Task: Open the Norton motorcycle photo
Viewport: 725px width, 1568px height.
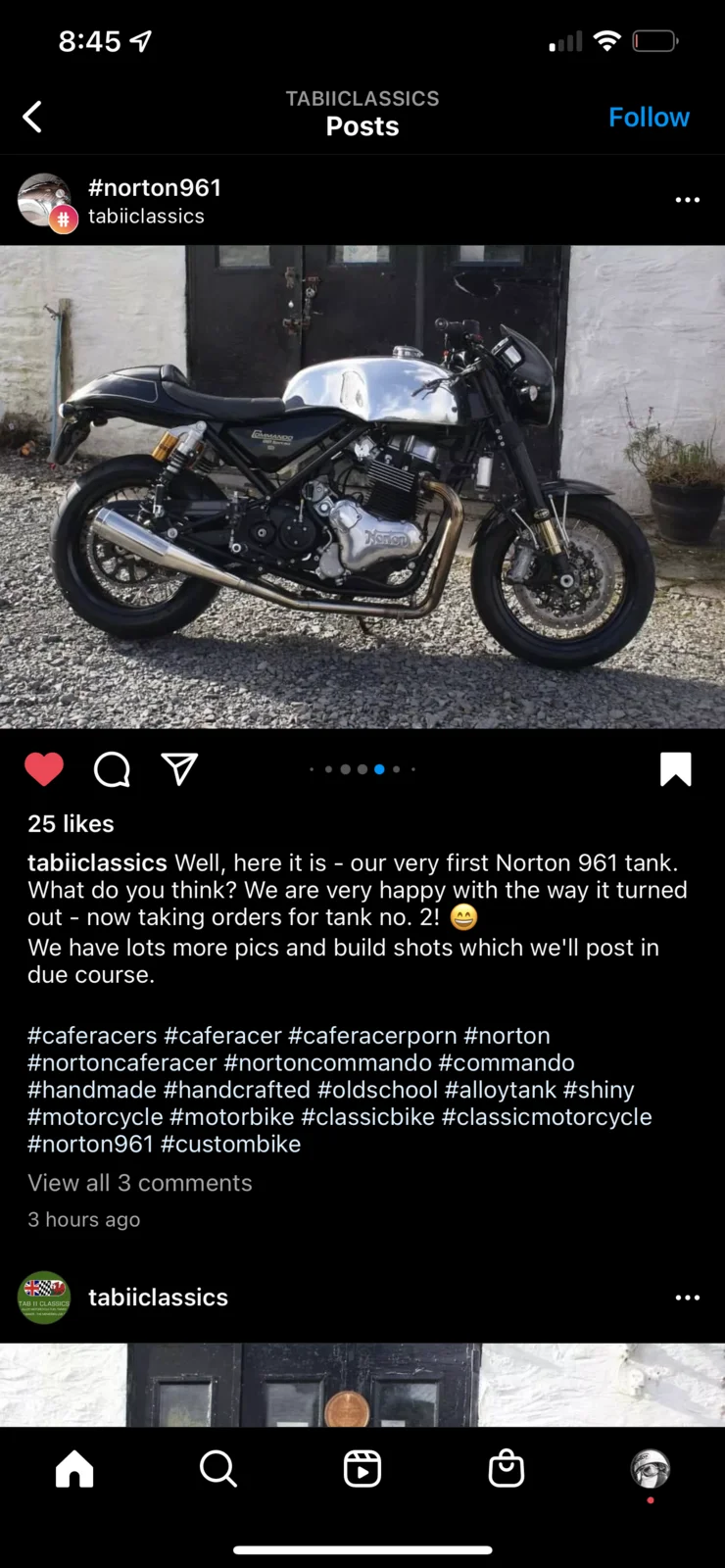Action: (x=362, y=487)
